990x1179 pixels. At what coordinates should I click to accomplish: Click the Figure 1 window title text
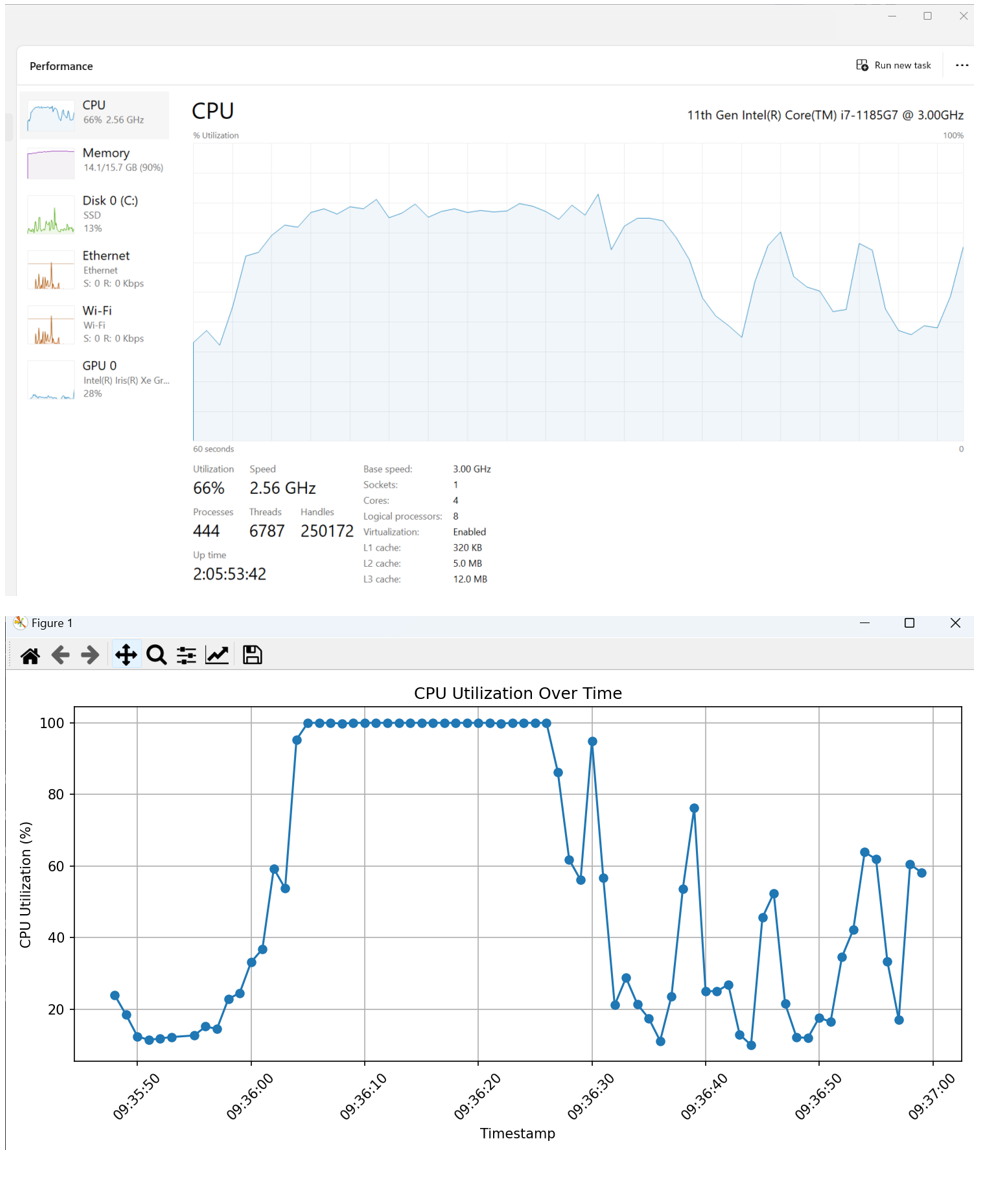(x=52, y=623)
